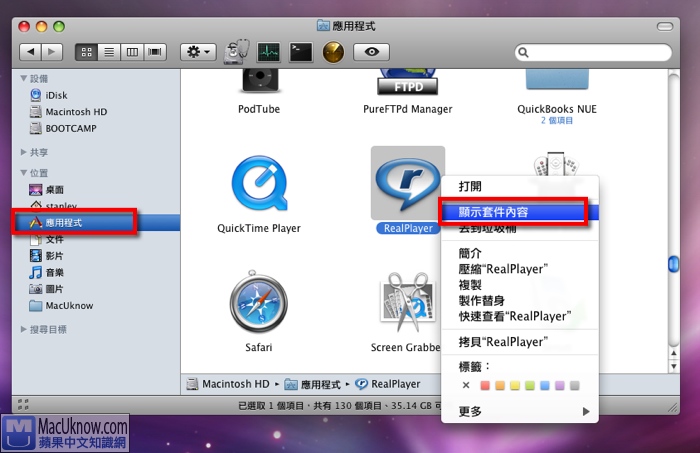This screenshot has height=453, width=700.
Task: Choose 簡介 in the context menu
Action: (520, 253)
